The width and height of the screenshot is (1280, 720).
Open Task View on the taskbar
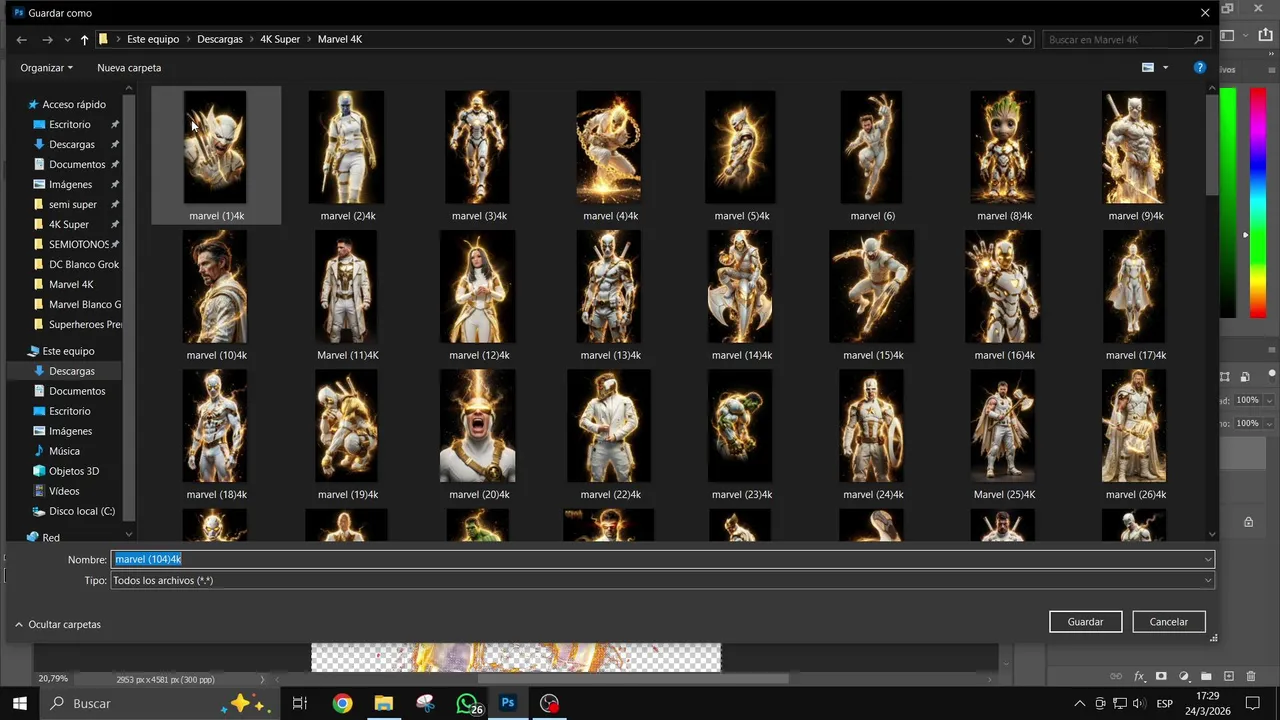click(x=299, y=703)
